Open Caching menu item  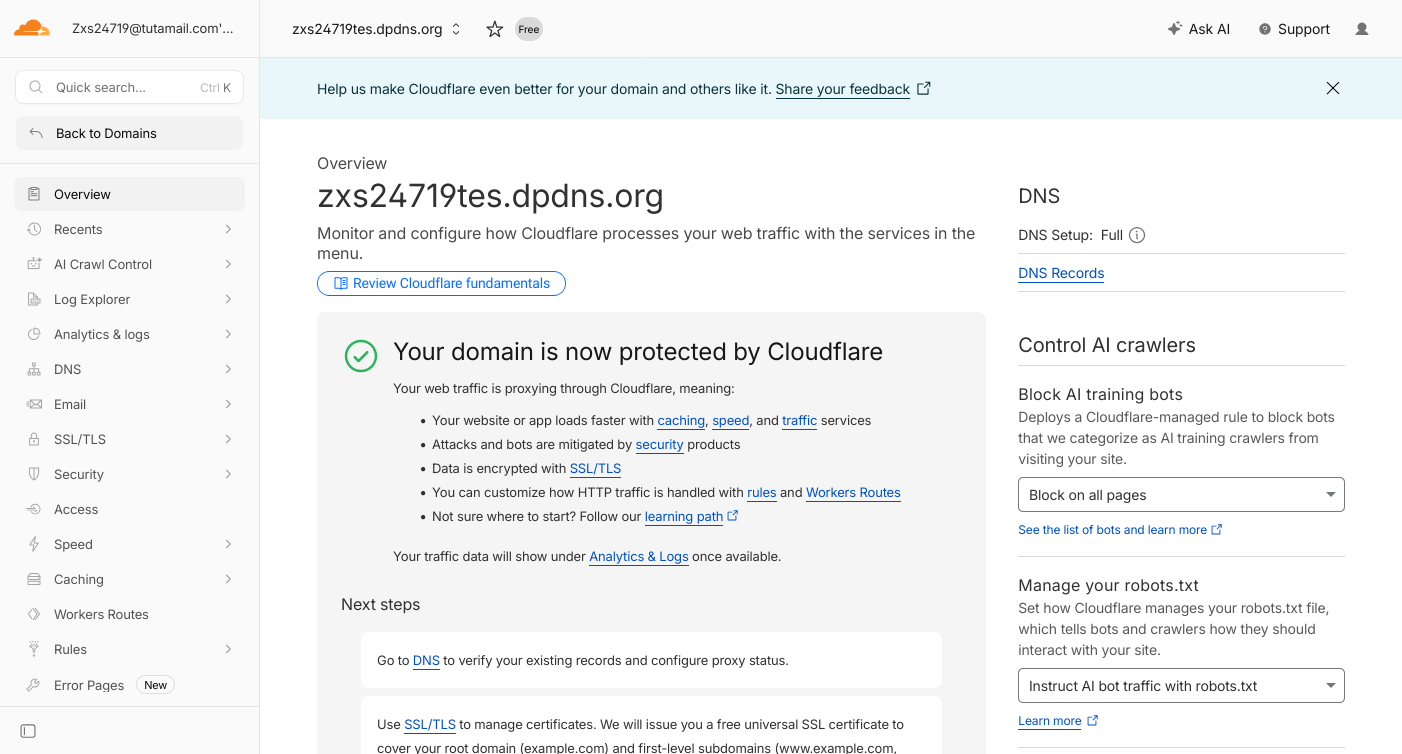[x=129, y=579]
